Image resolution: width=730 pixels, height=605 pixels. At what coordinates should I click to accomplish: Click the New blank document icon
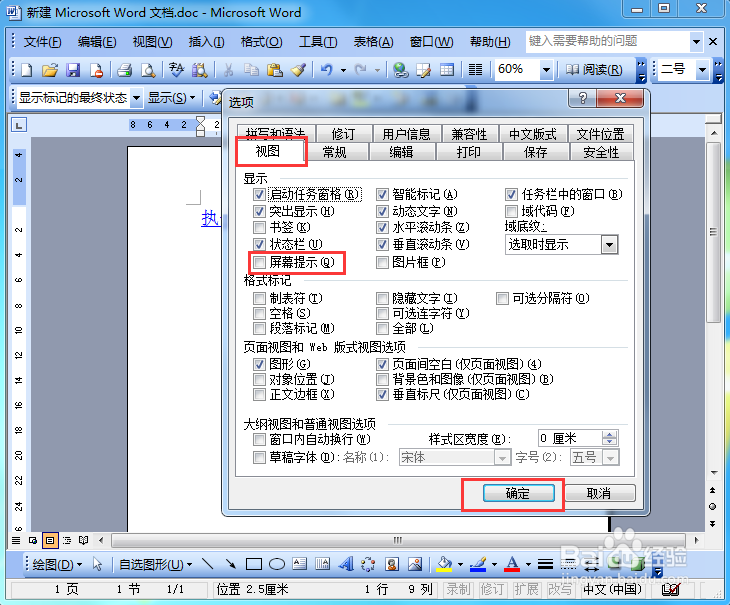point(27,70)
